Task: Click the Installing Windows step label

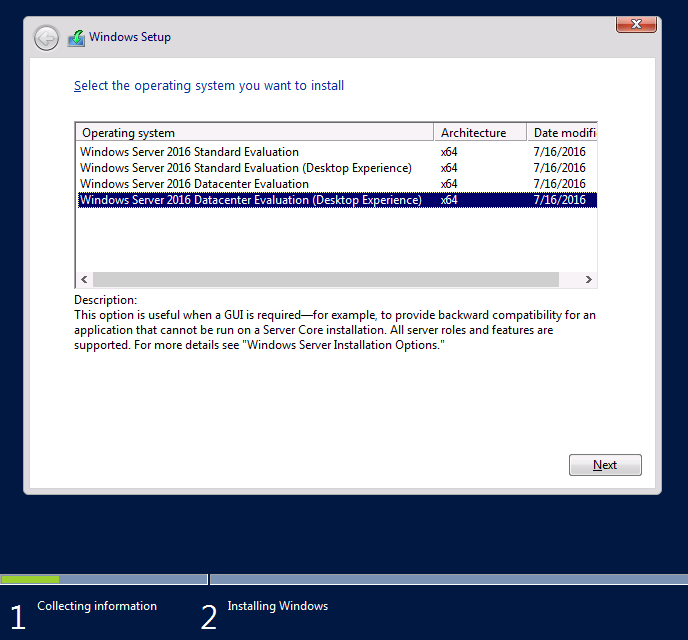Action: coord(278,606)
